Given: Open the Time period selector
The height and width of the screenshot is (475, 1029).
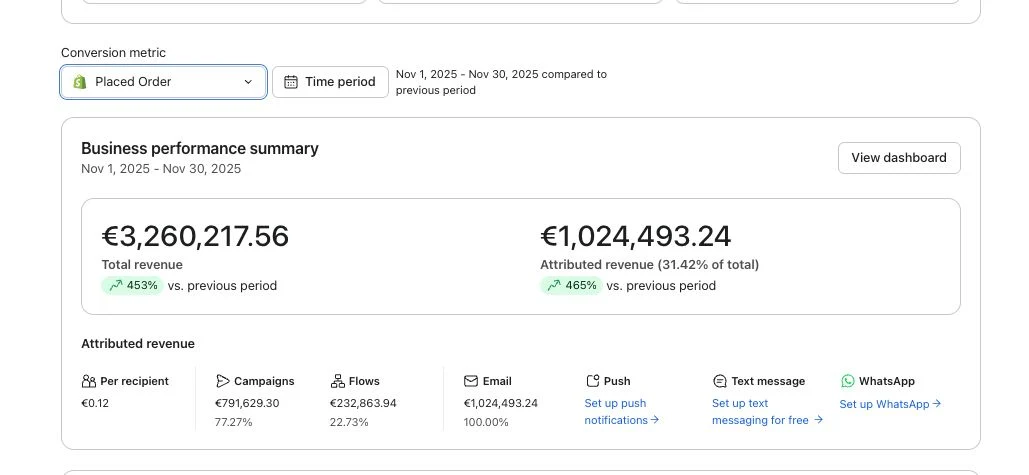Looking at the screenshot, I should coord(330,82).
